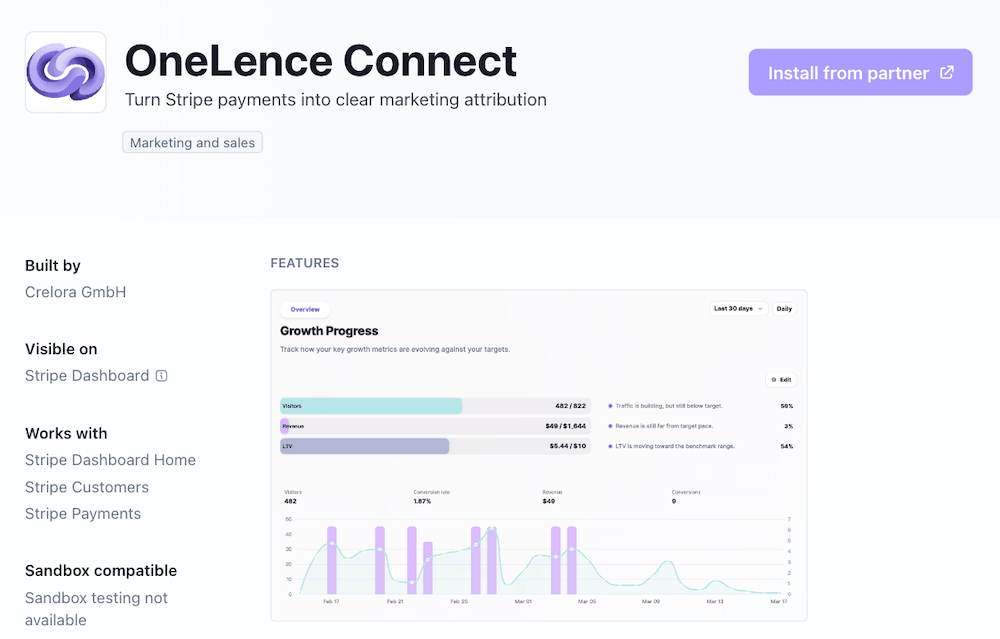
Task: Click the LTV progress bar
Action: pyautogui.click(x=435, y=446)
